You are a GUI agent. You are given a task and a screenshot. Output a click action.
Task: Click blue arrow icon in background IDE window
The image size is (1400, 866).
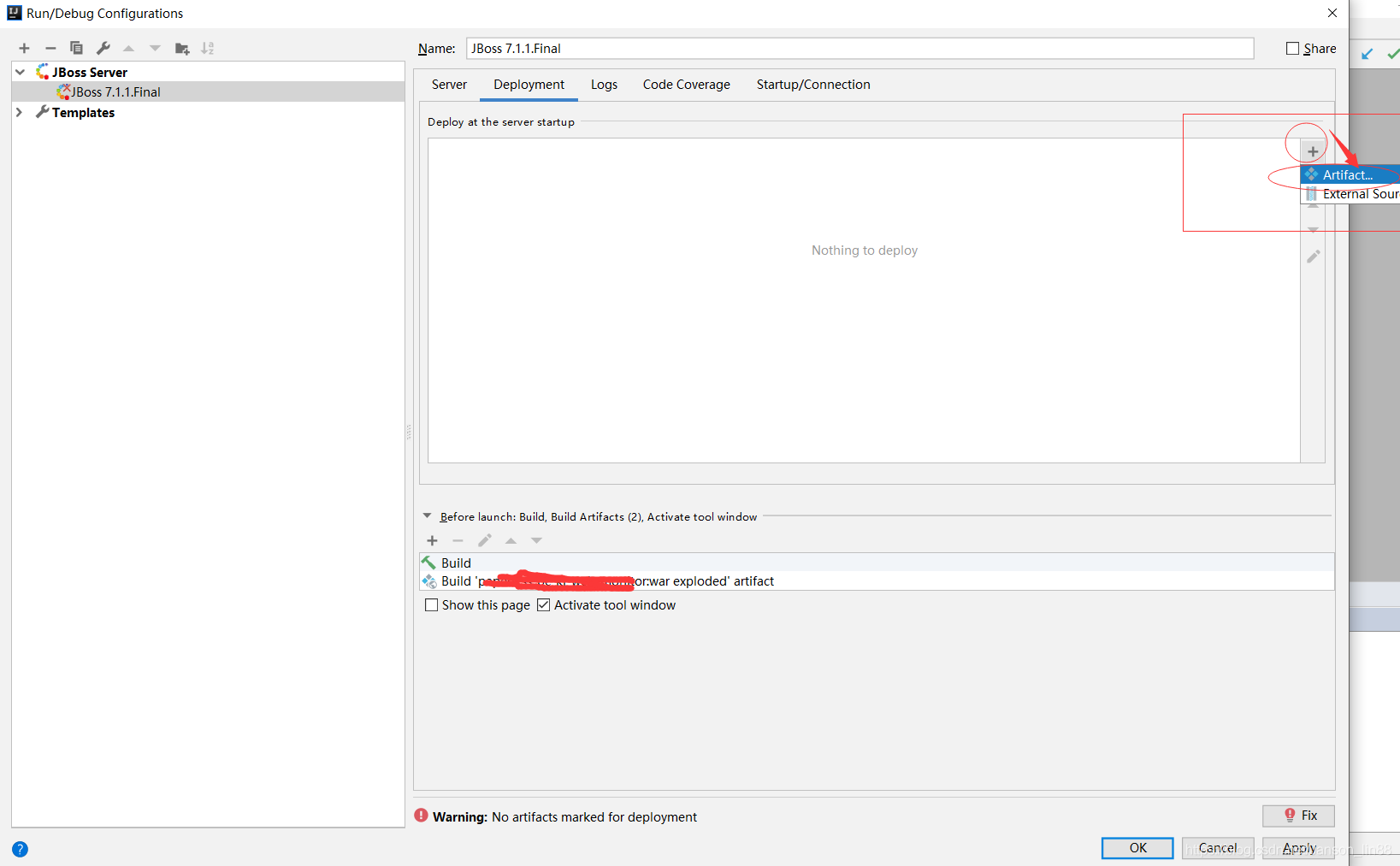click(x=1367, y=54)
